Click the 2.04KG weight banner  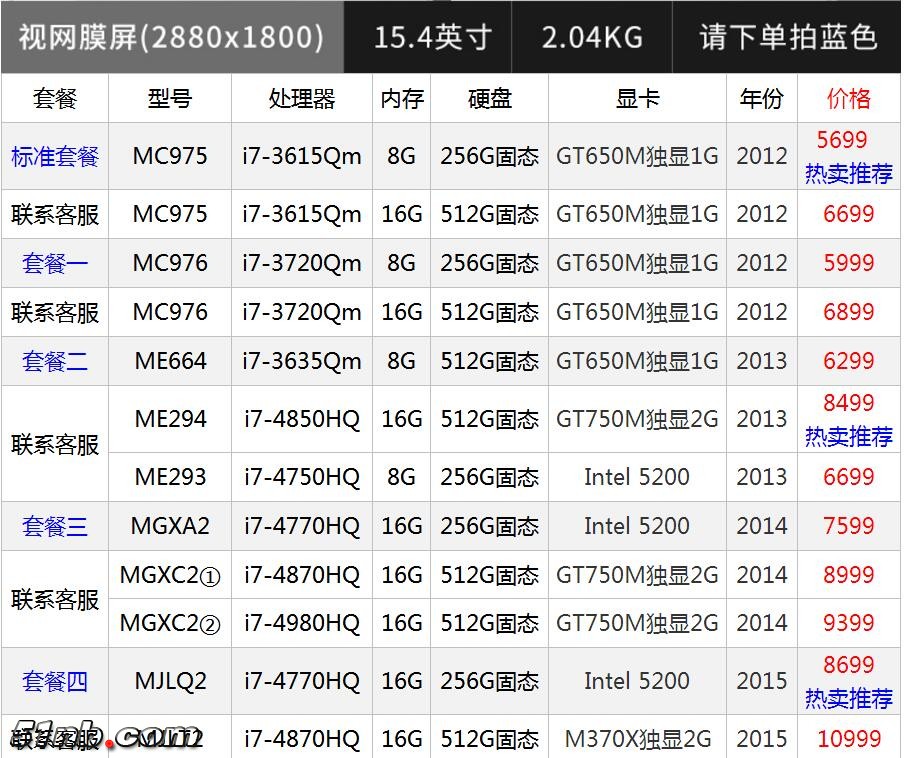tap(592, 35)
